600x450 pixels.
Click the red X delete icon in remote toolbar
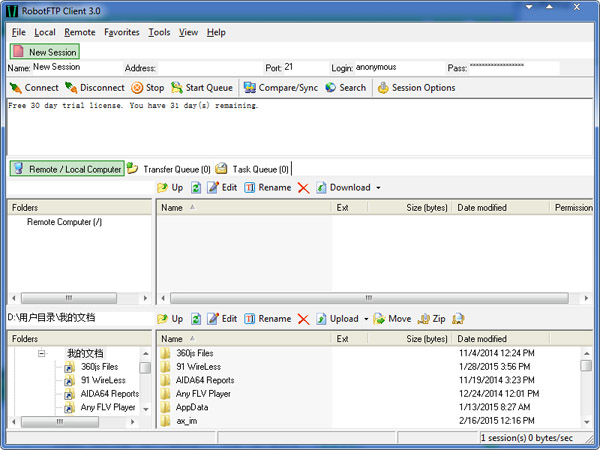tap(303, 188)
